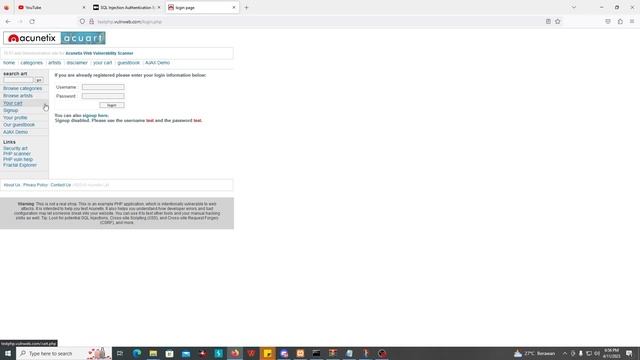Click the search art text box
640x360 pixels.
(x=18, y=80)
